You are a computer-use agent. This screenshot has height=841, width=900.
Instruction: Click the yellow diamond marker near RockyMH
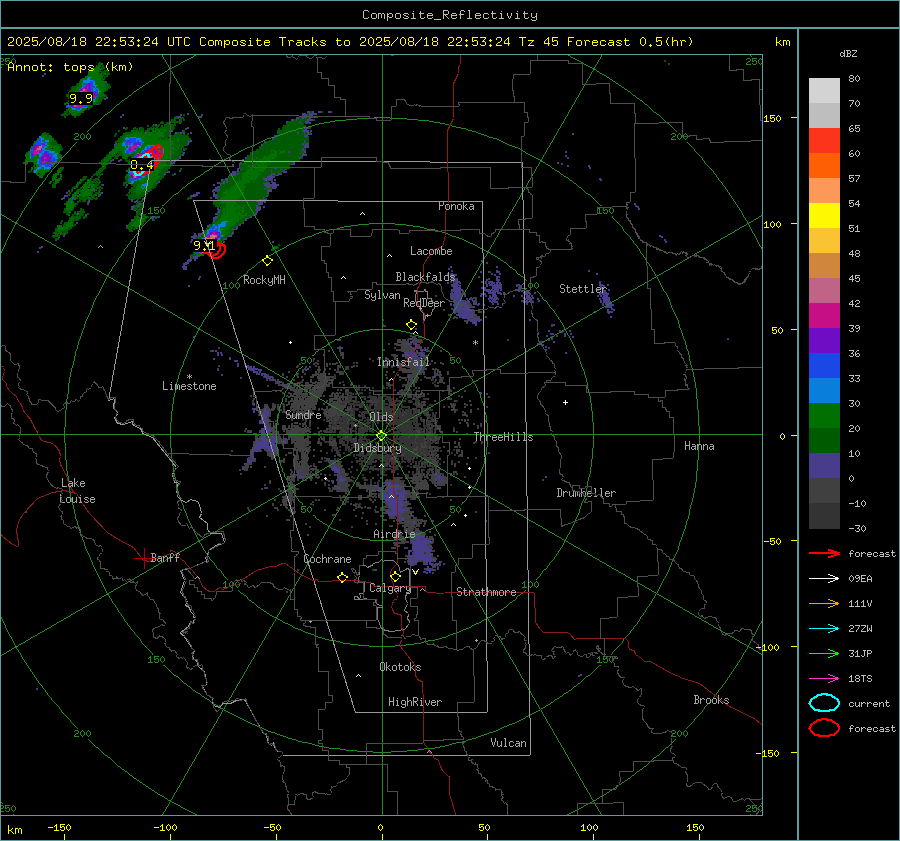(x=267, y=261)
